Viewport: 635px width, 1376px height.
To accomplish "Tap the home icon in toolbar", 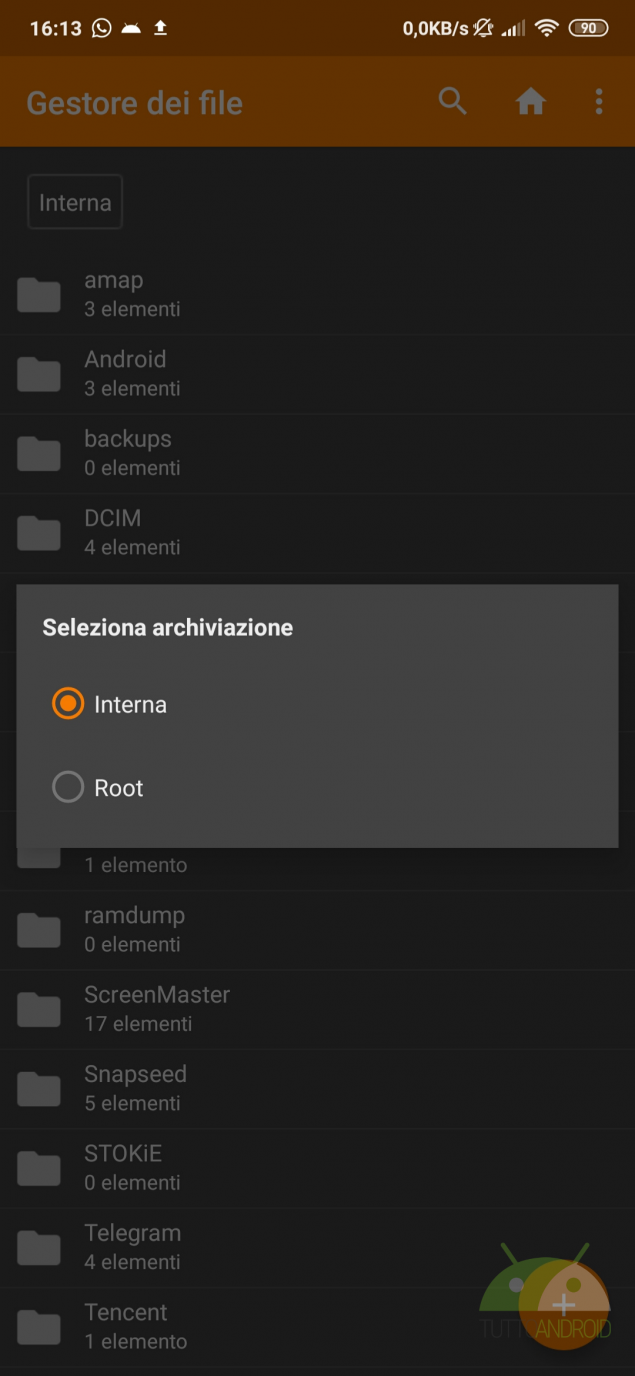I will (530, 101).
